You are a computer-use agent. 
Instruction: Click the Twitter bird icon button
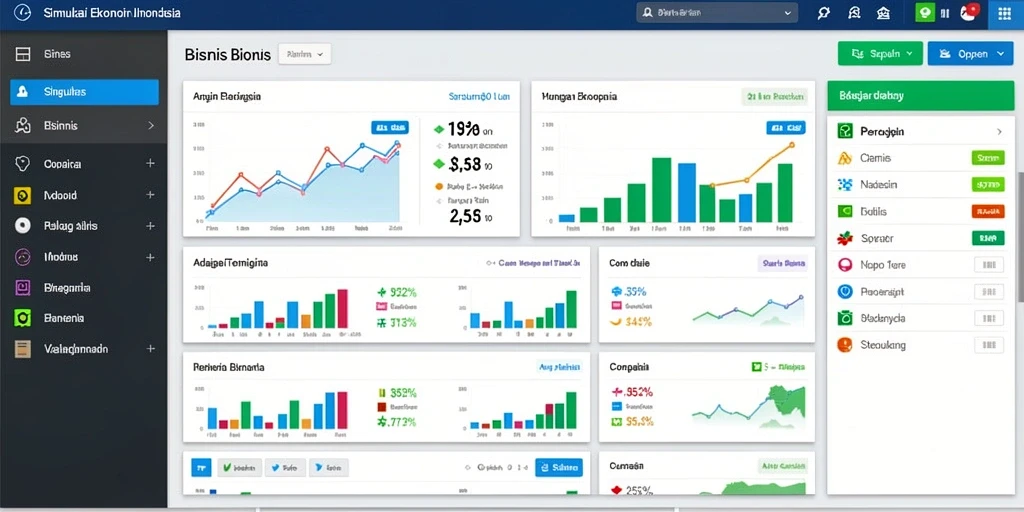(x=286, y=468)
